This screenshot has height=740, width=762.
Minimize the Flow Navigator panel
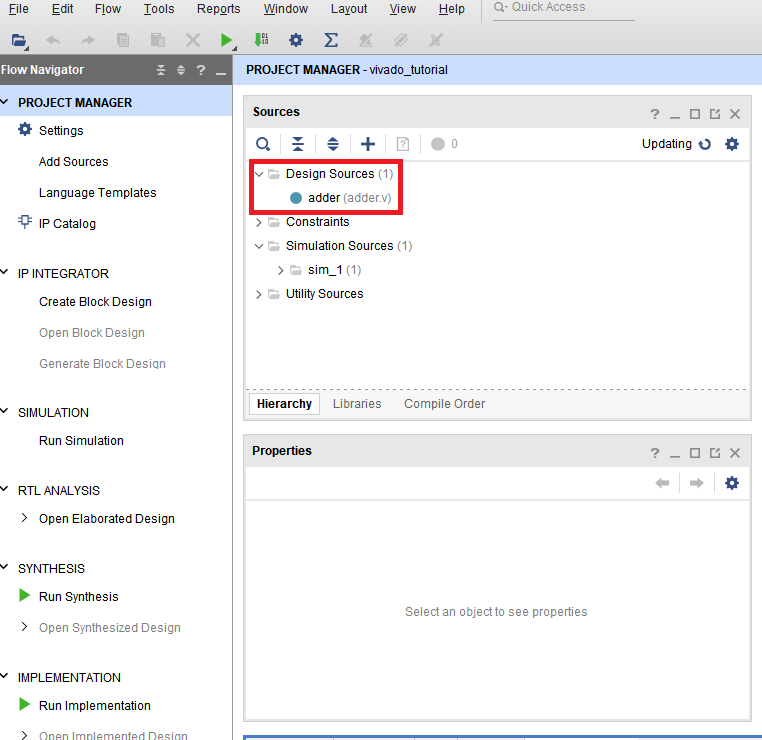[221, 73]
